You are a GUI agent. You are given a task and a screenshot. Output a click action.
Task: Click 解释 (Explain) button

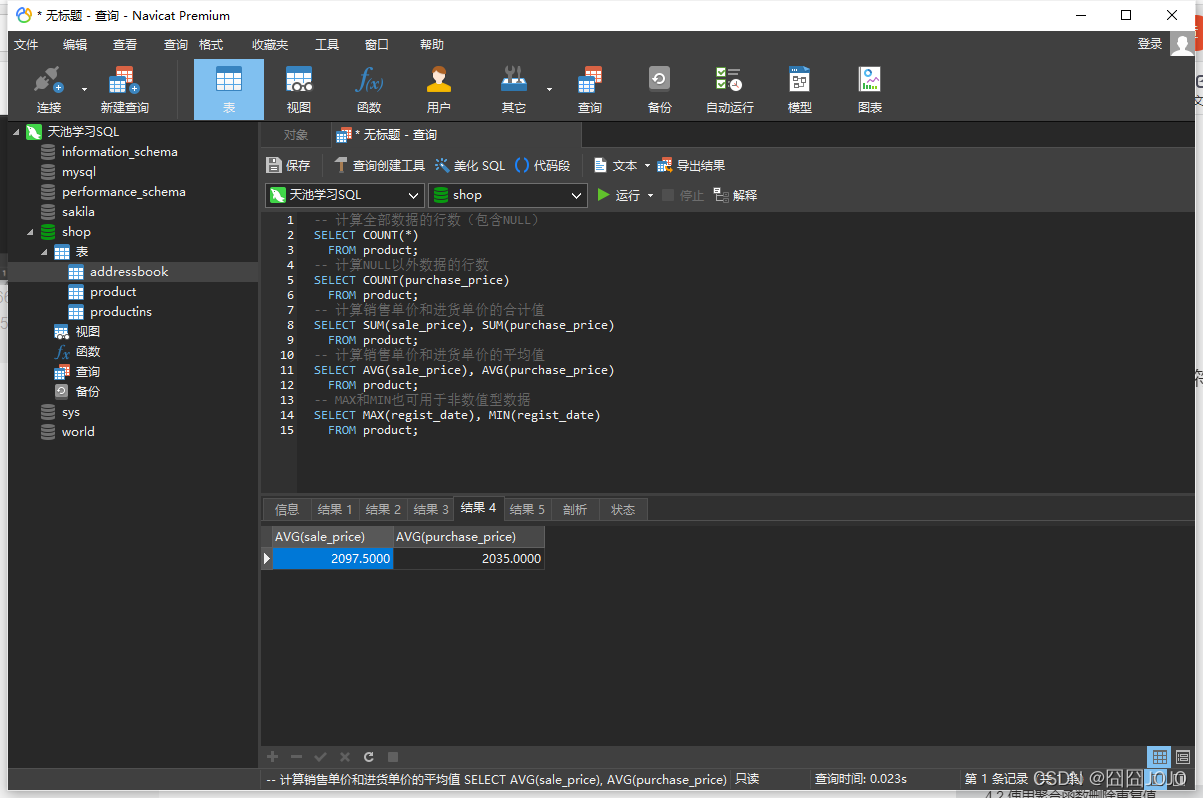[735, 196]
